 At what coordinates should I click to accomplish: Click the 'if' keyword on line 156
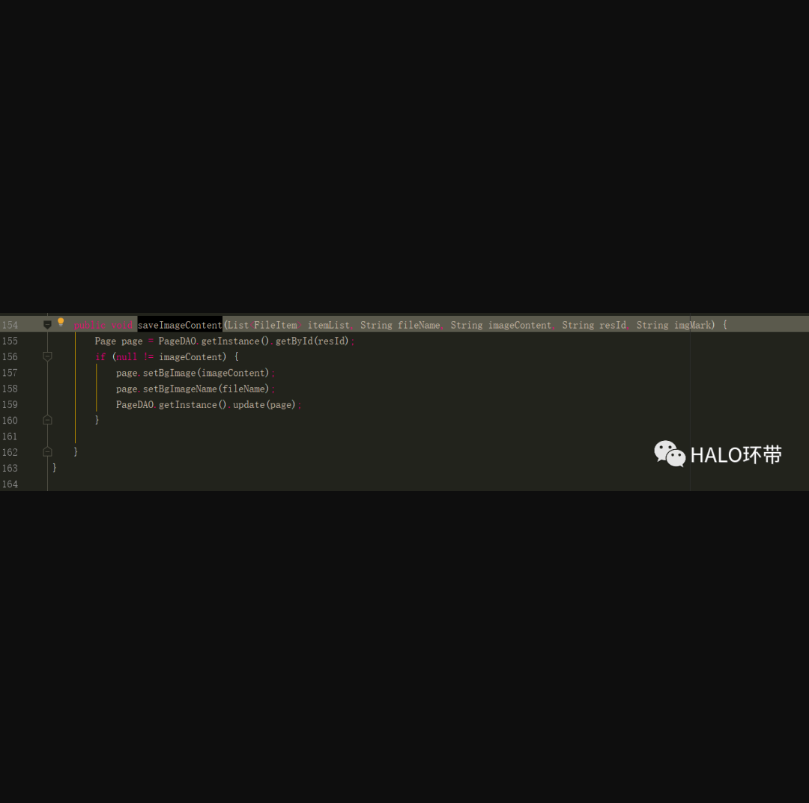point(100,357)
